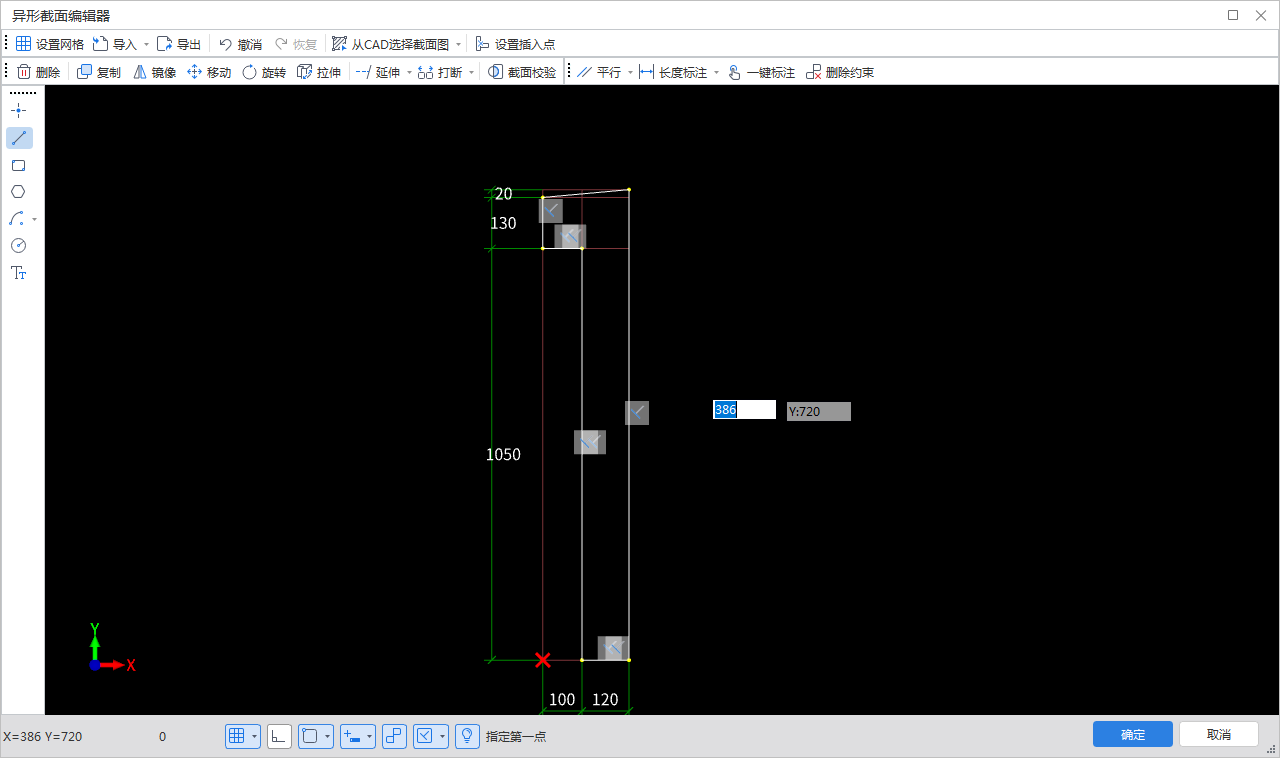This screenshot has width=1280, height=758.
Task: Select the point drawing tool
Action: [x=18, y=110]
